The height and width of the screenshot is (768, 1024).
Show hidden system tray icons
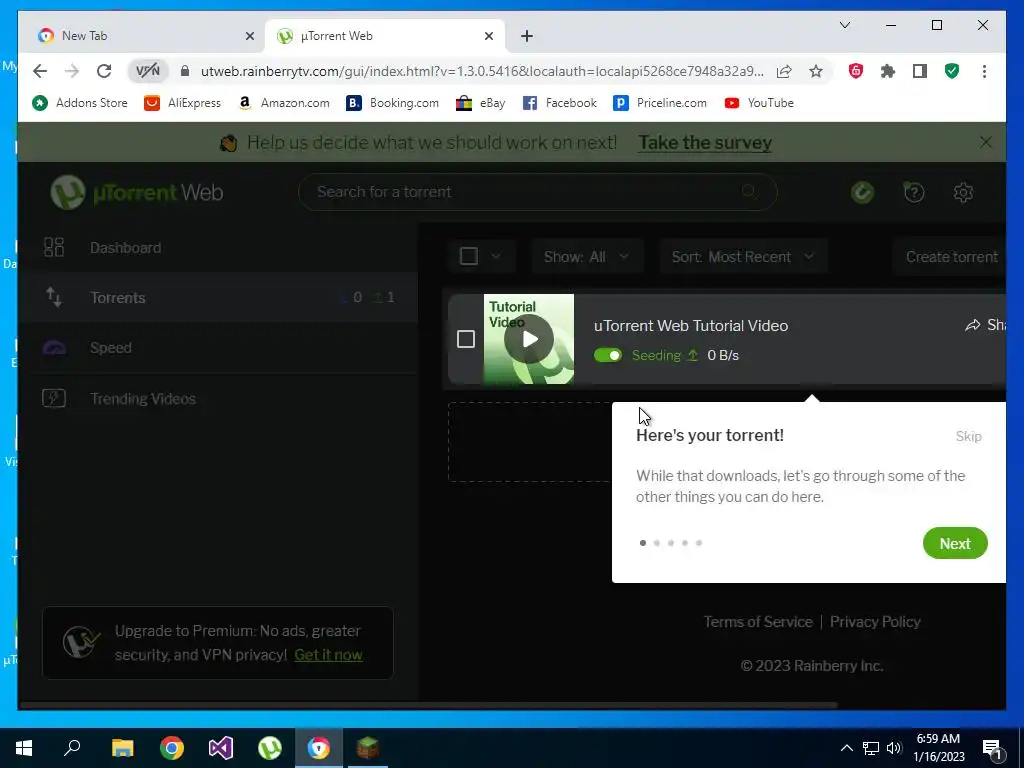click(x=846, y=748)
